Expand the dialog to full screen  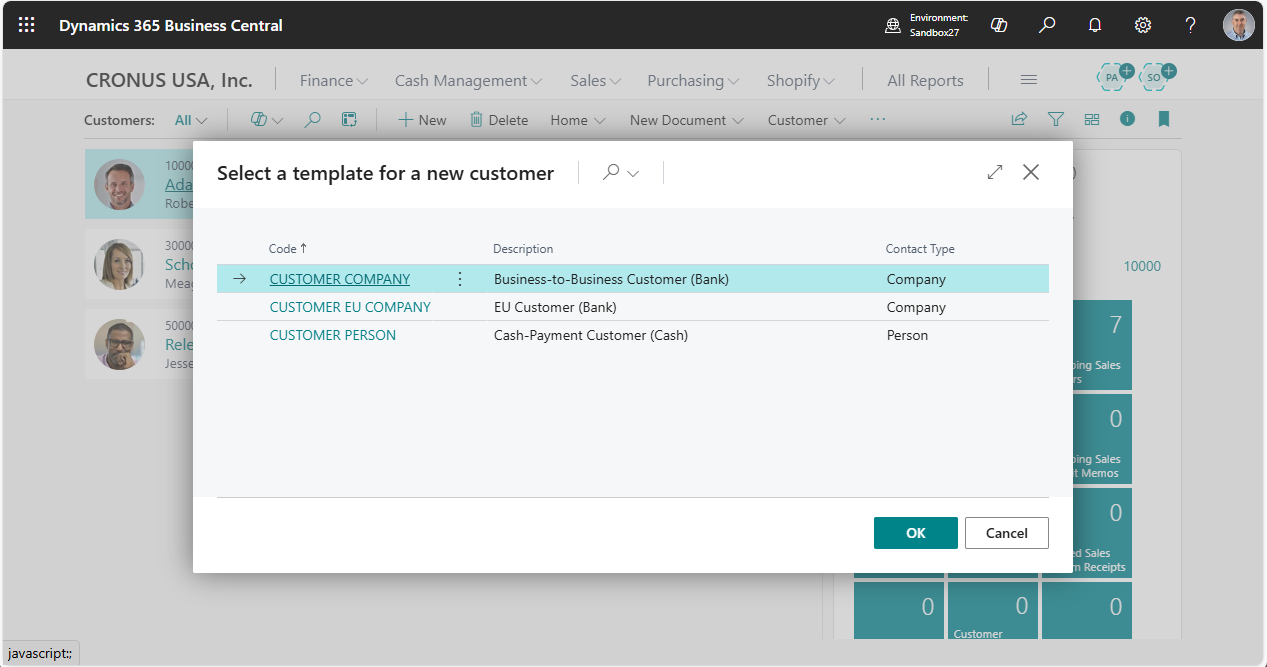tap(994, 172)
